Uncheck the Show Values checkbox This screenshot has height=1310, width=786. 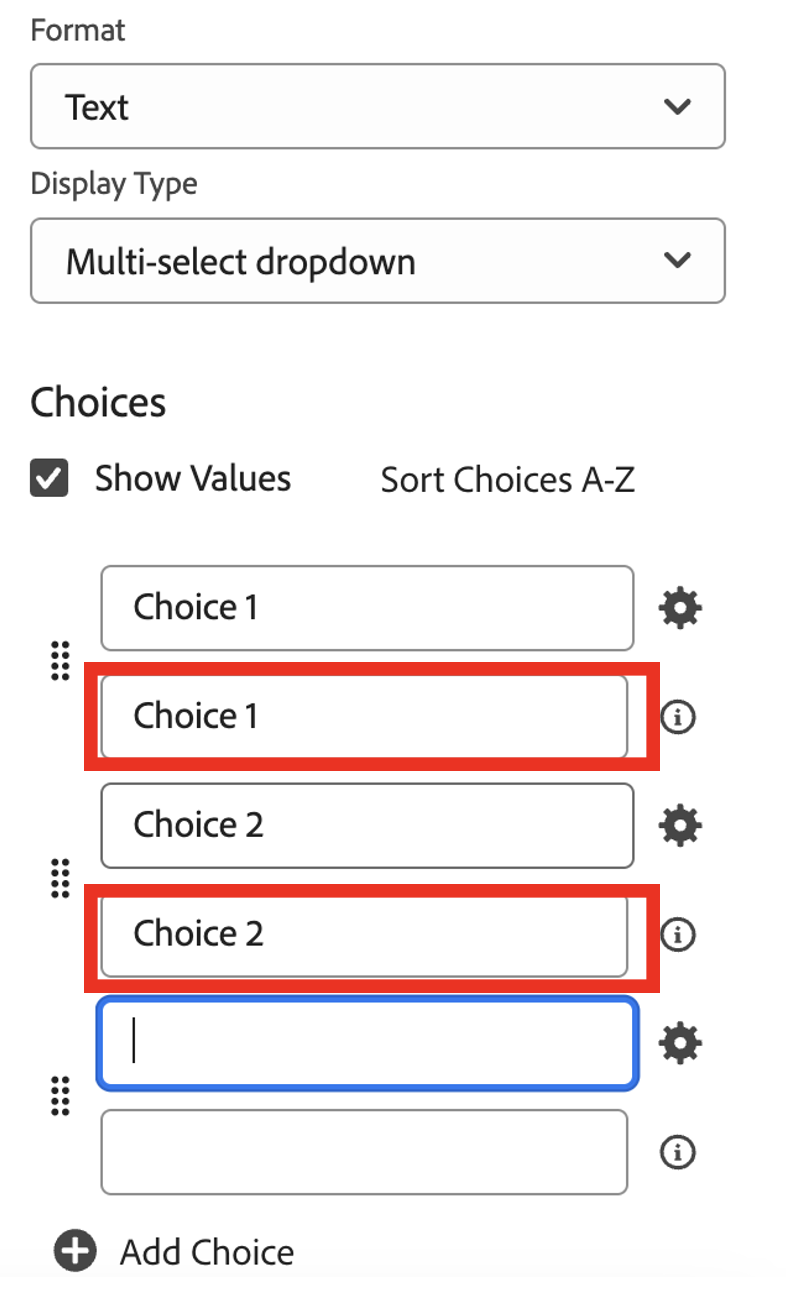(x=50, y=478)
